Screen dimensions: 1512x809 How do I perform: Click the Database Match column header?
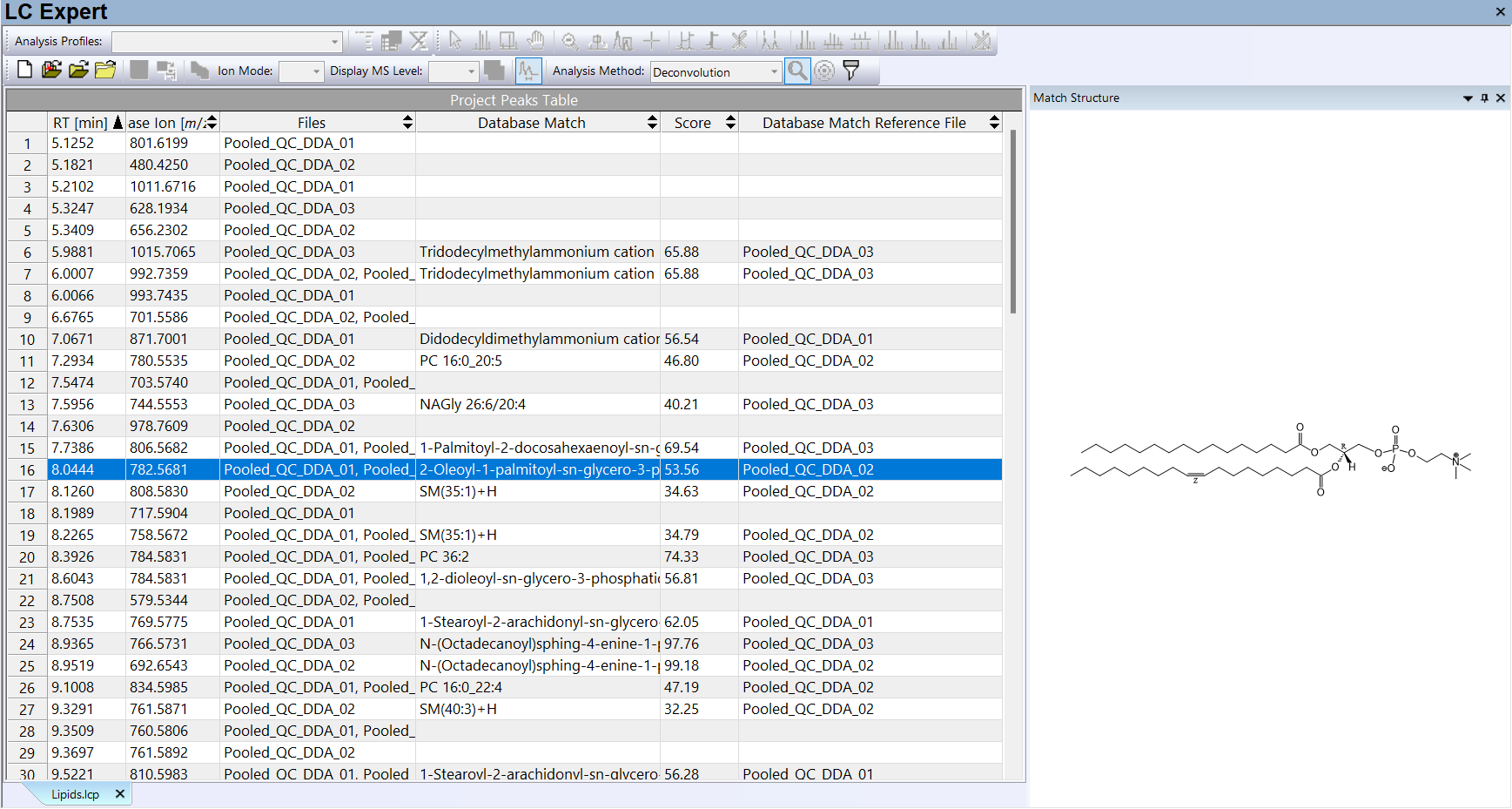click(x=531, y=123)
